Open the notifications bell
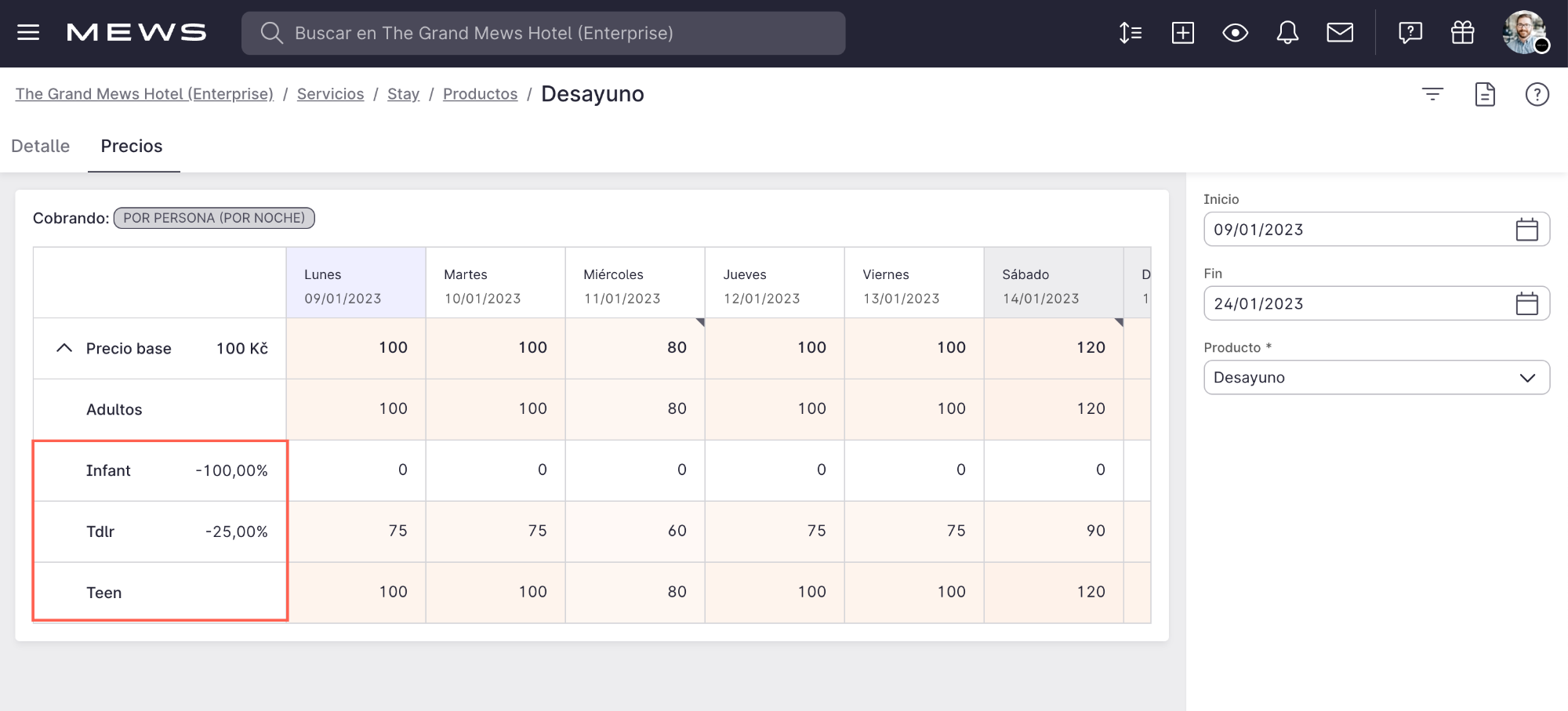 (x=1287, y=33)
